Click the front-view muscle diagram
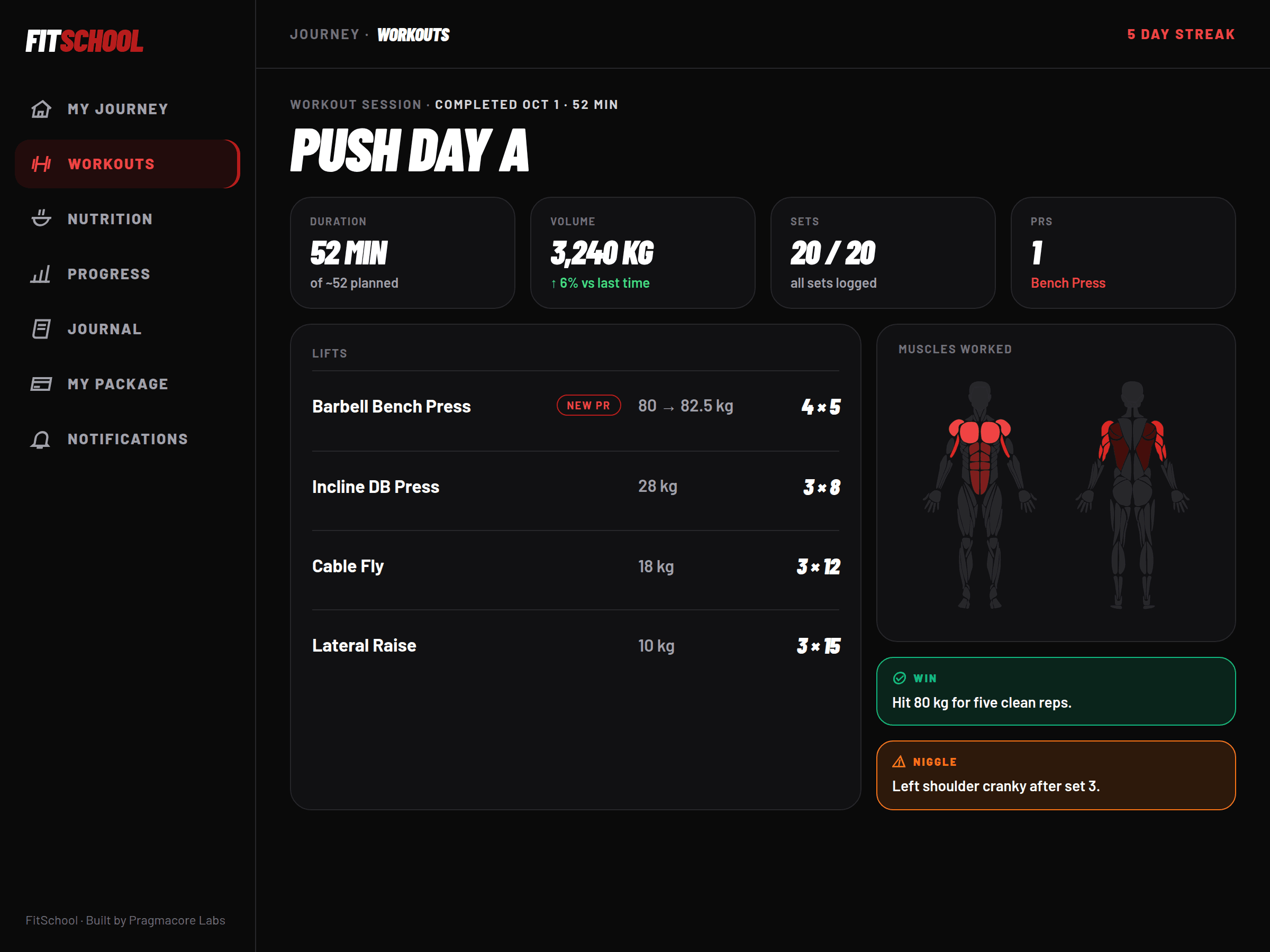1270x952 pixels. pyautogui.click(x=979, y=495)
